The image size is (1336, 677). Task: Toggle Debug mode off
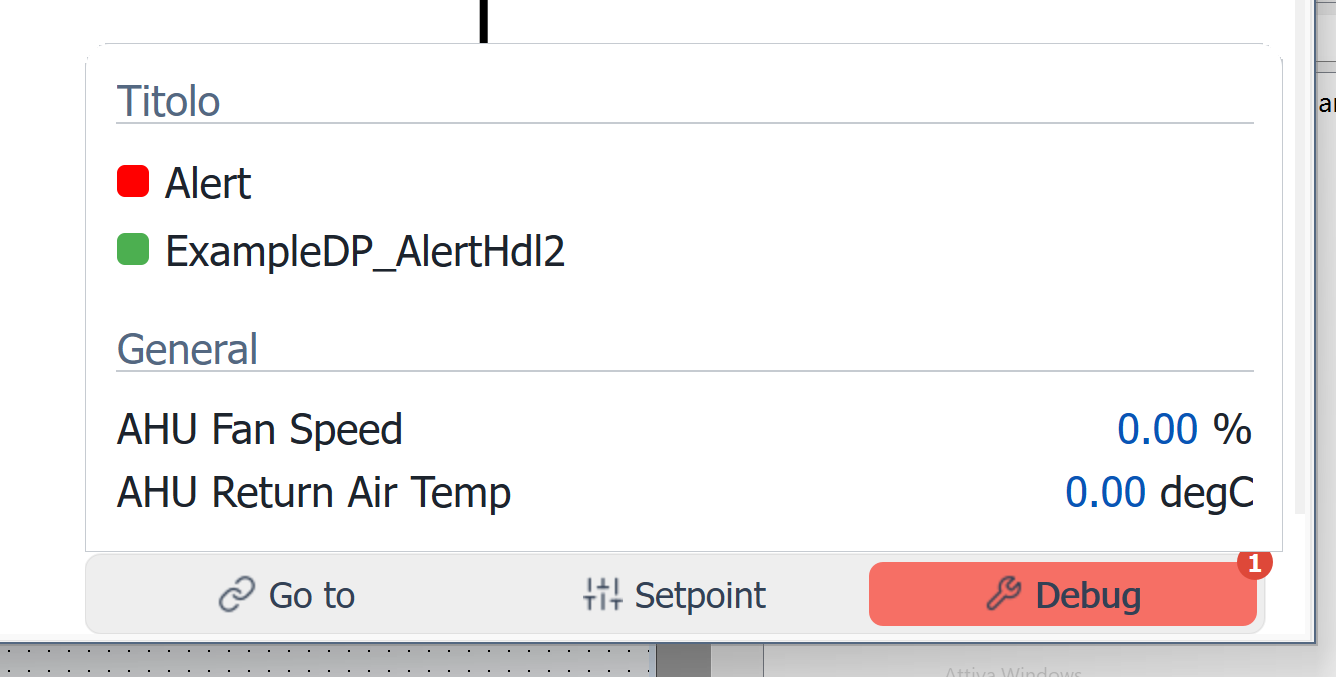(1062, 593)
